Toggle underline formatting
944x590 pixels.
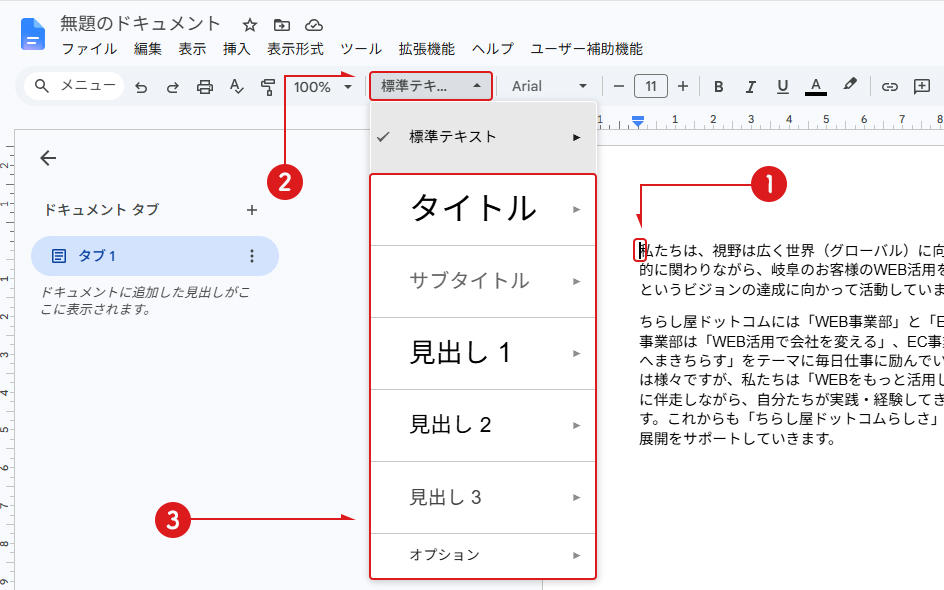click(783, 87)
